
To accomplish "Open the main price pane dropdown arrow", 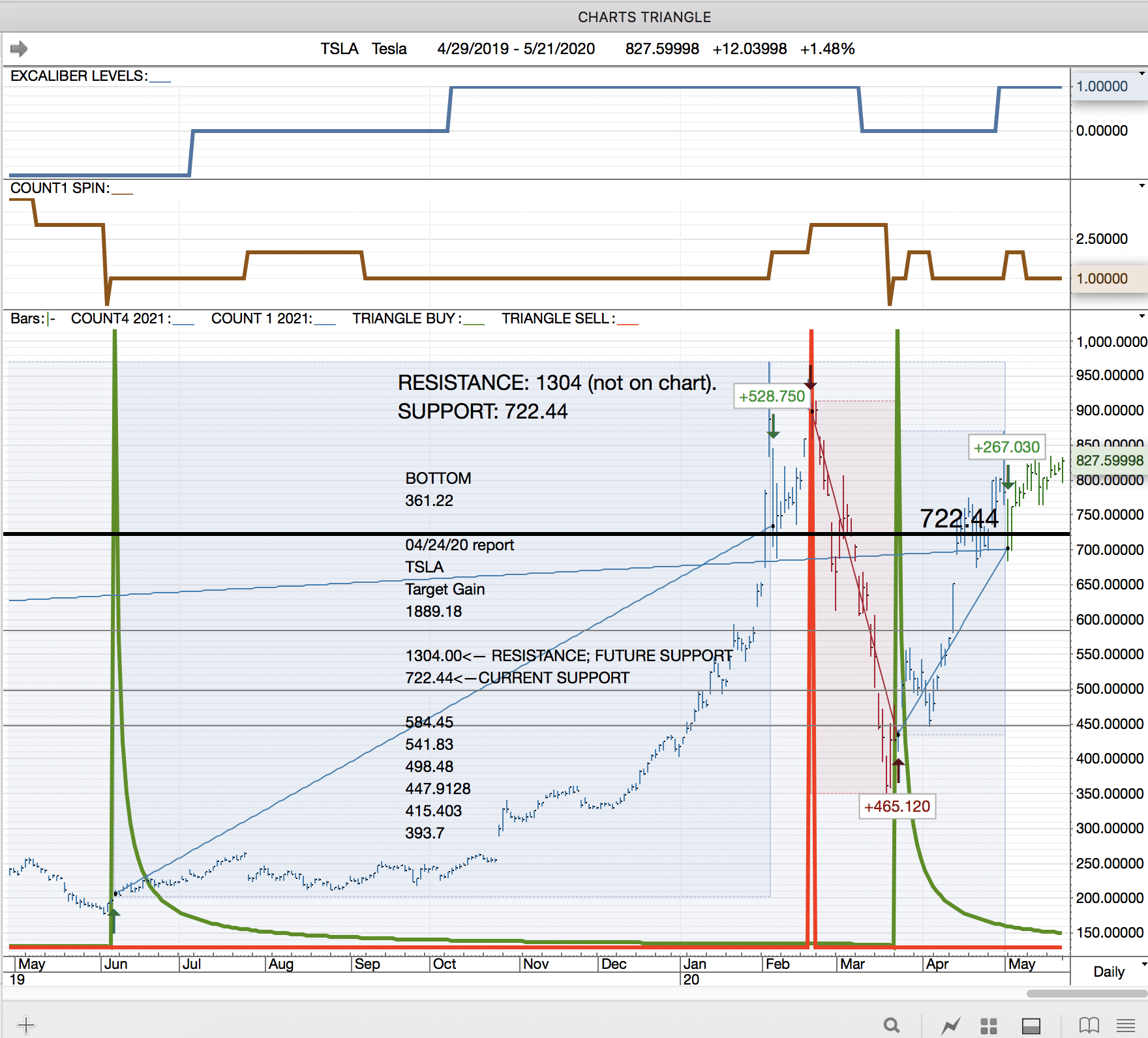I will coord(1141,316).
